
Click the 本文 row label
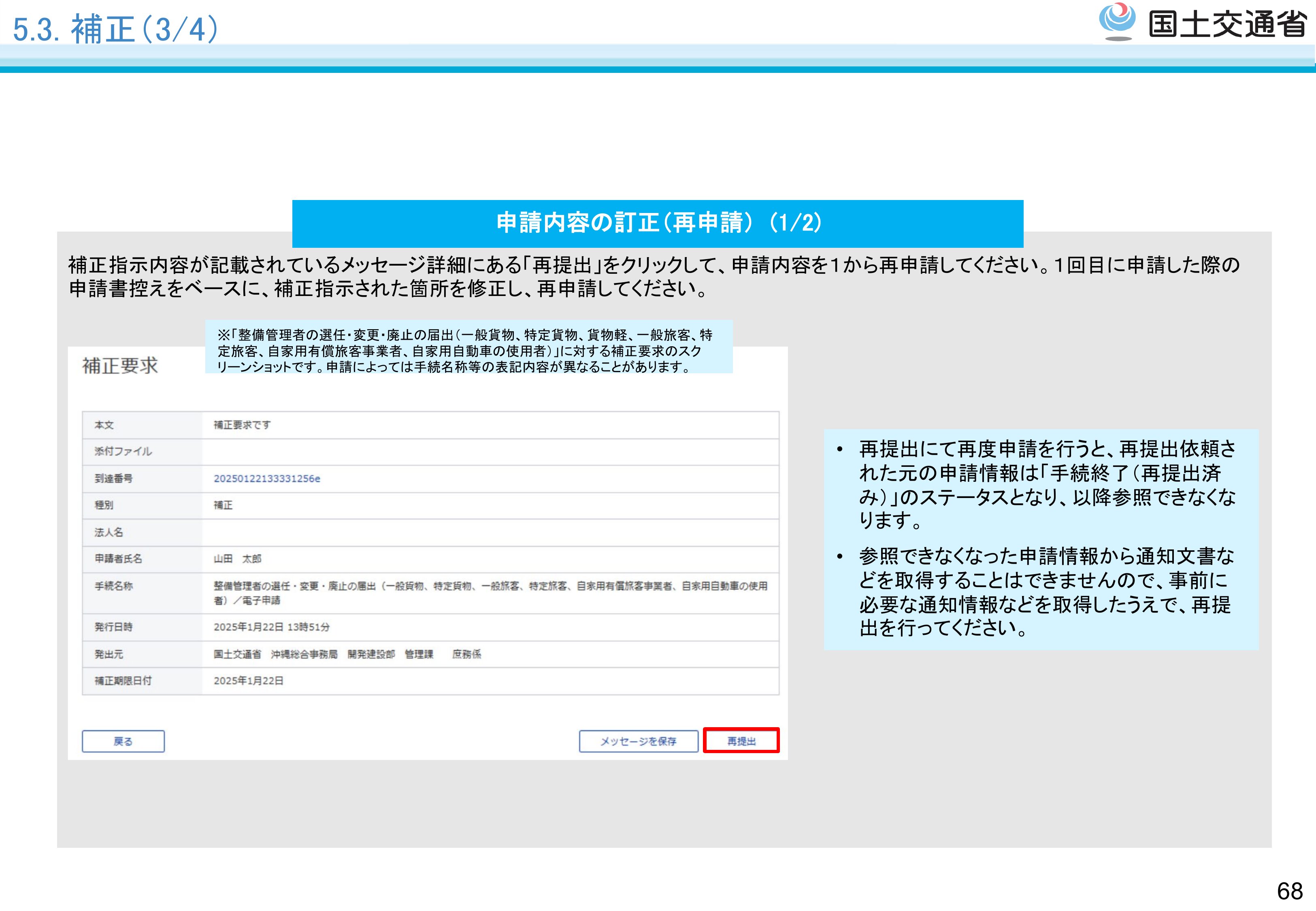pos(104,425)
